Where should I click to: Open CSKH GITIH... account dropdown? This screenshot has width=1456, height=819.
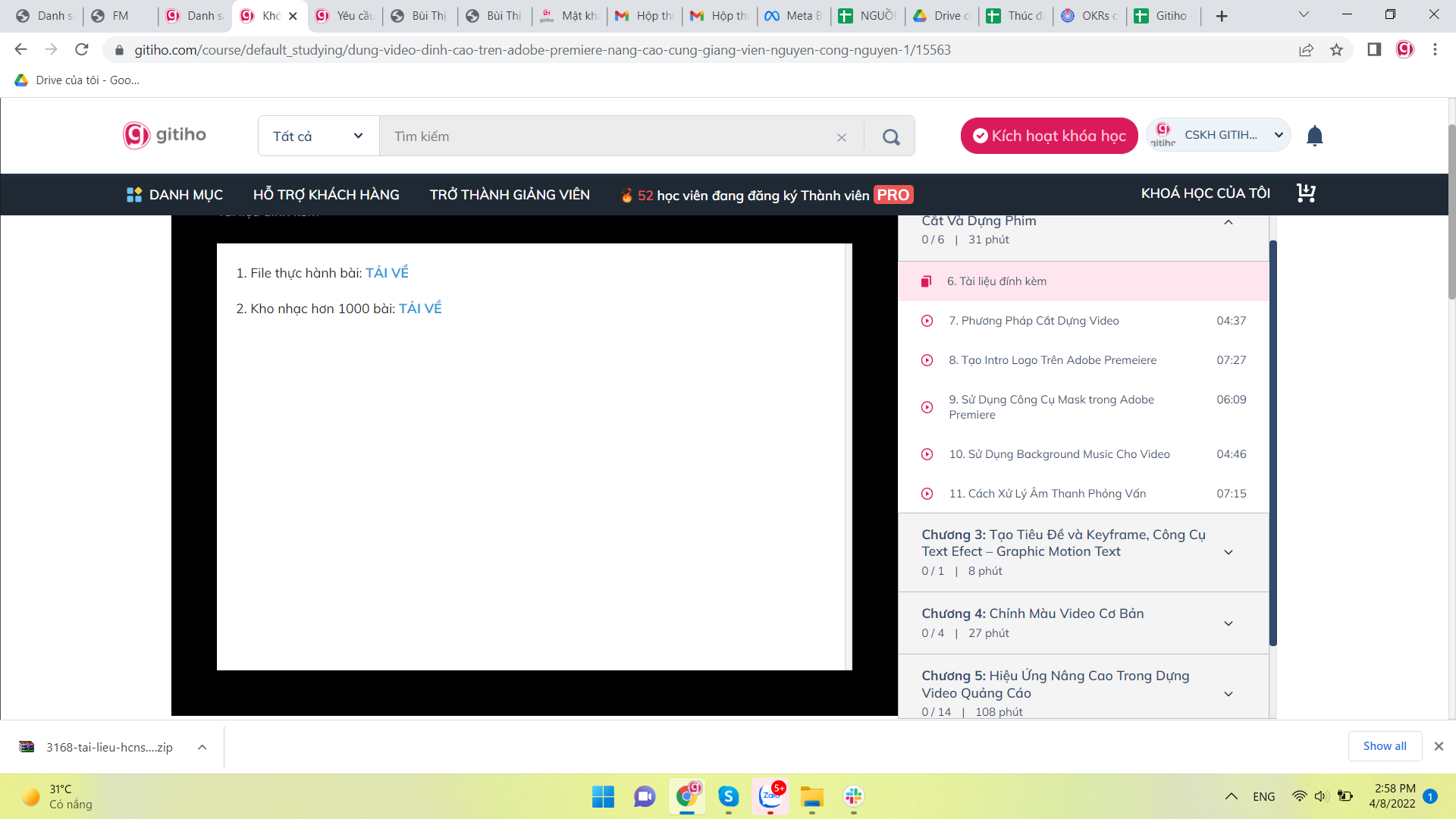coord(1218,135)
